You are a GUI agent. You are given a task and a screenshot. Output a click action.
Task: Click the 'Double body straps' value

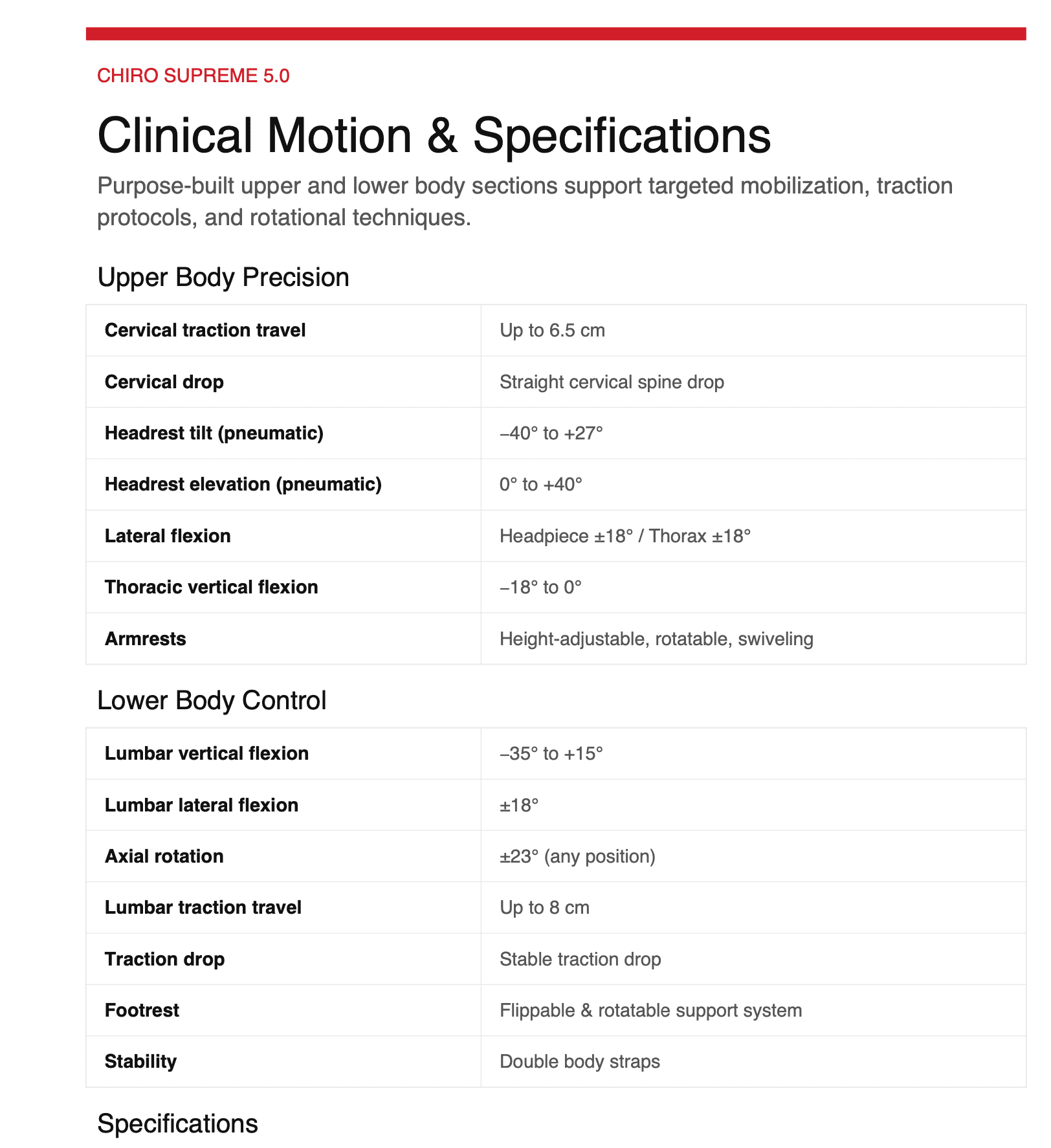coord(580,1061)
